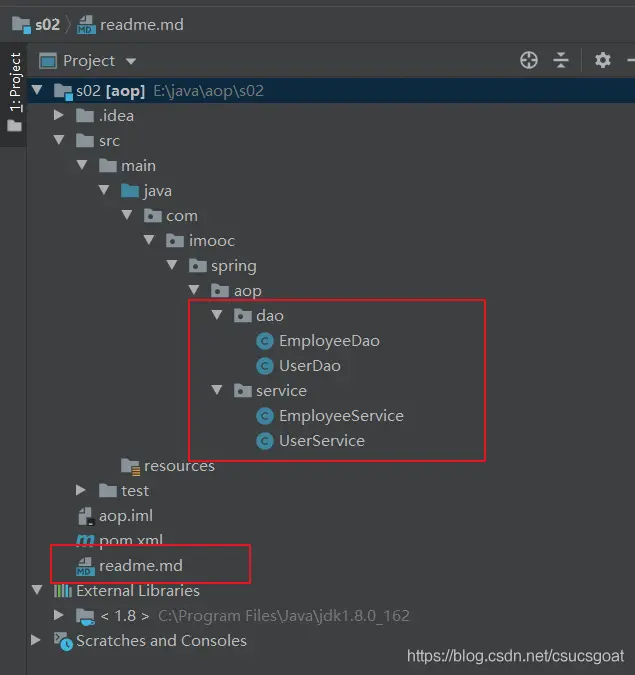Click the Project view title label
635x675 pixels.
click(x=89, y=62)
